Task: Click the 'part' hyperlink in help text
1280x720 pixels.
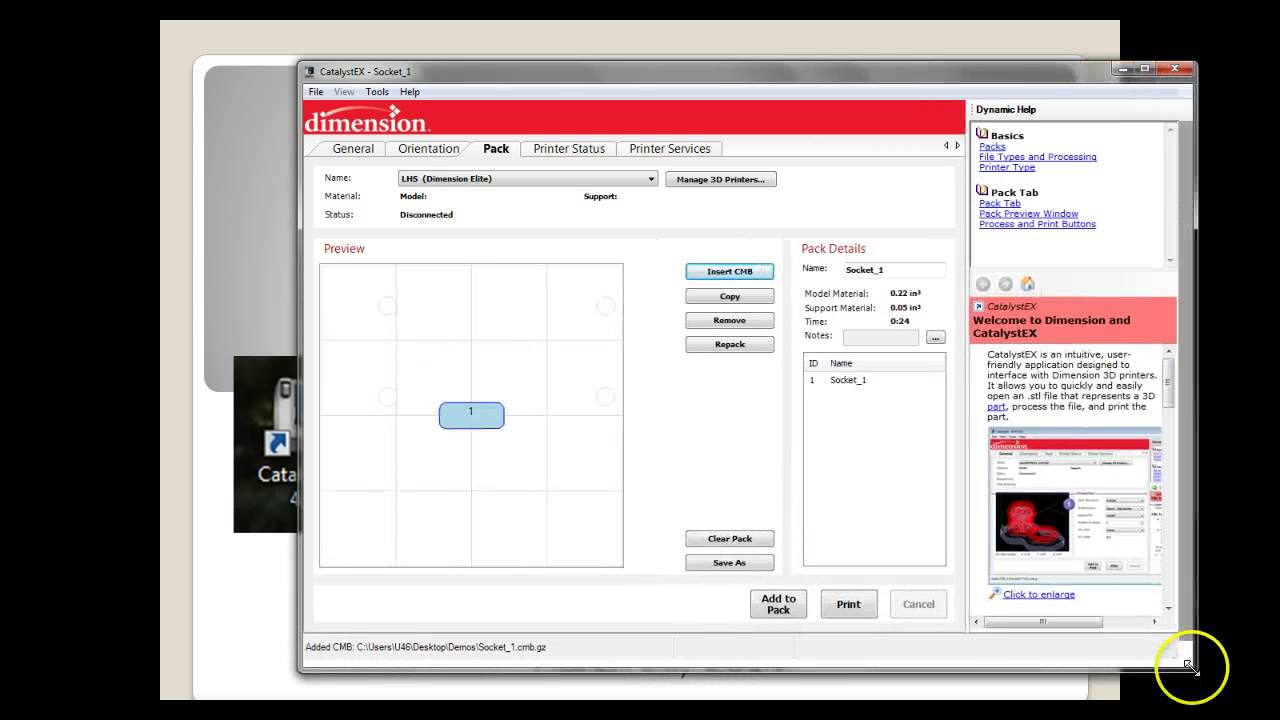Action: coord(996,407)
